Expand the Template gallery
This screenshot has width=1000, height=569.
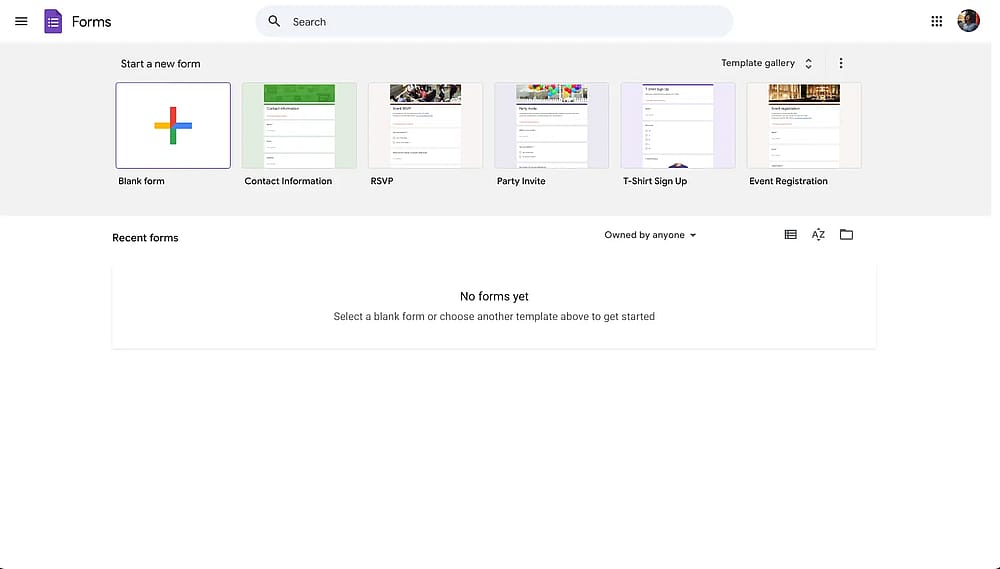tap(767, 63)
